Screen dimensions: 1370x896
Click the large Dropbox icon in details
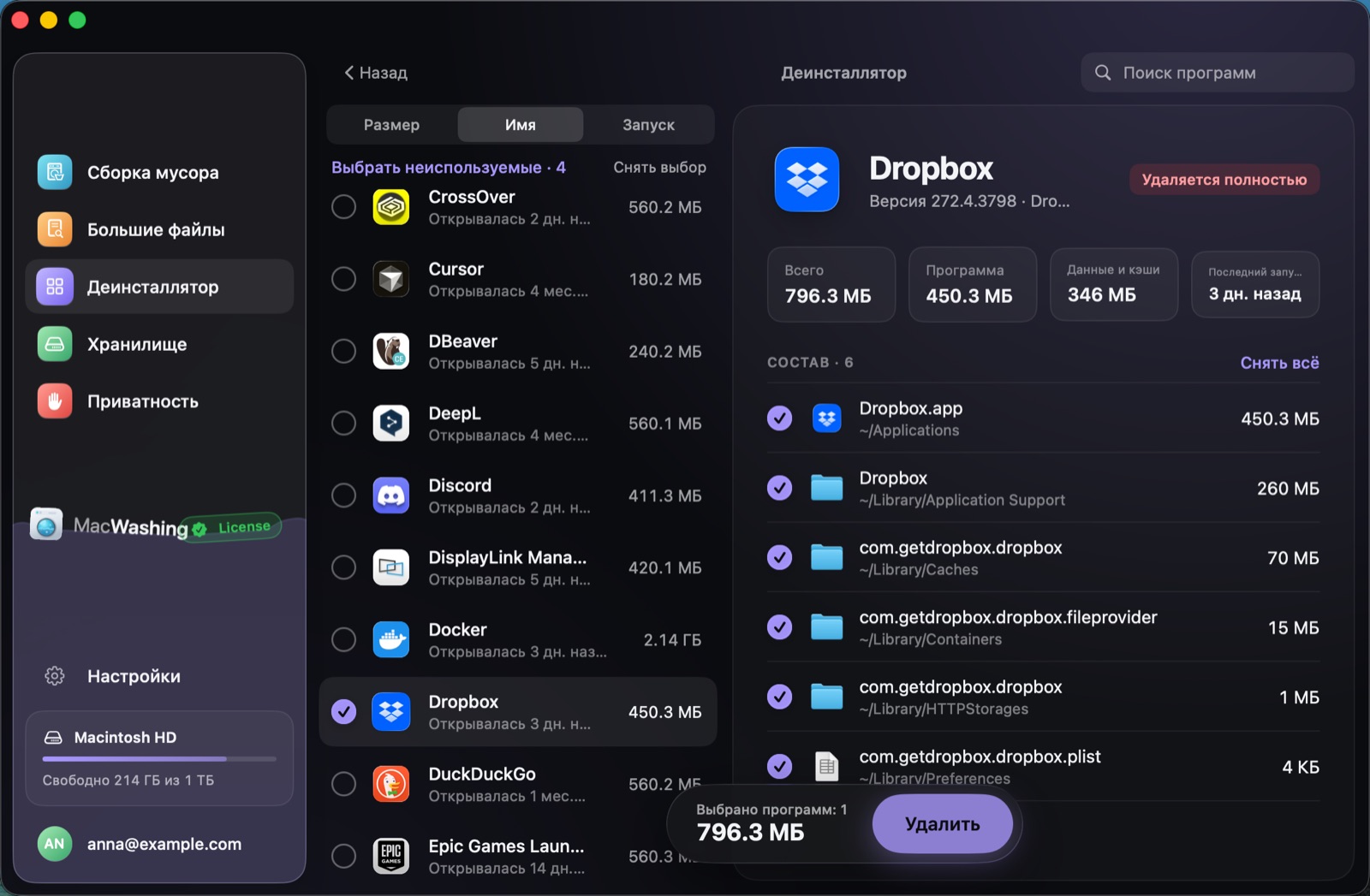tap(807, 180)
